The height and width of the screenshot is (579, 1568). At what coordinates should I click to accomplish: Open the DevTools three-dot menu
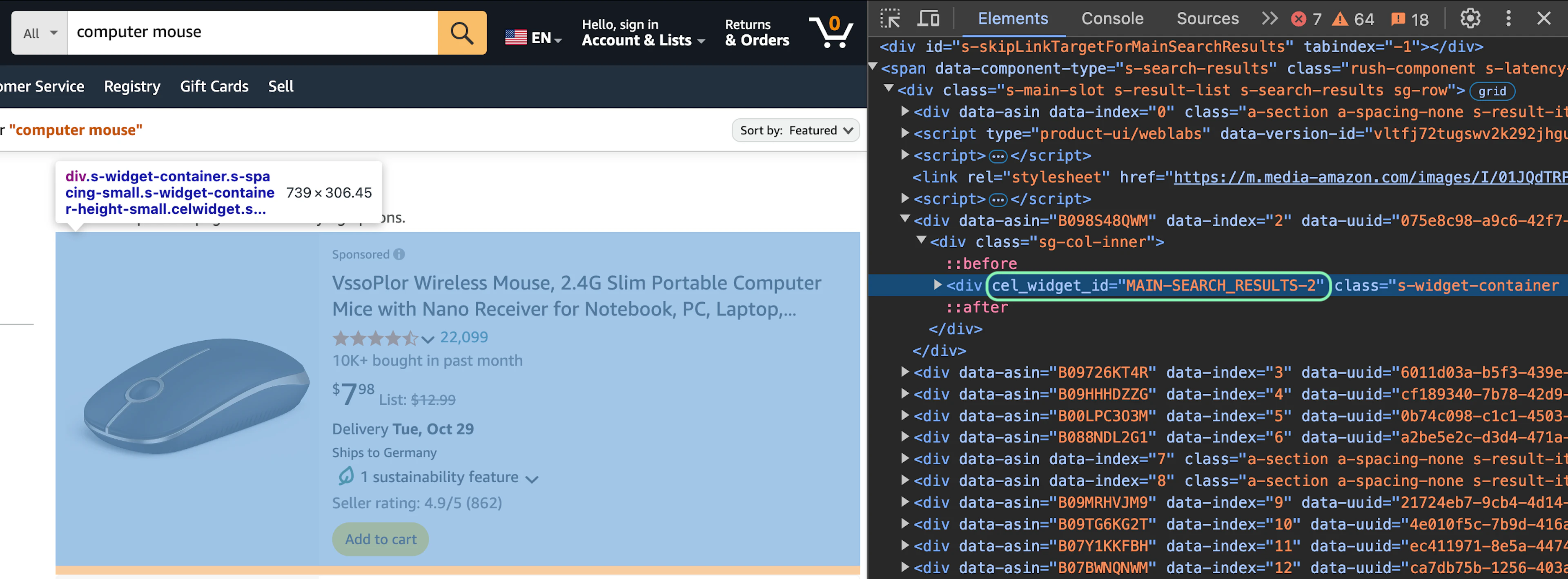[1508, 18]
